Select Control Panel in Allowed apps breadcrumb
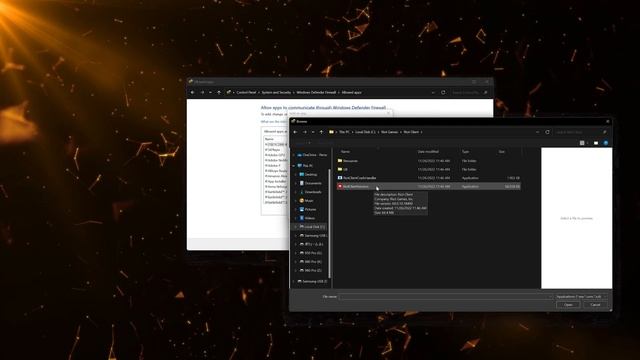This screenshot has height=360, width=640. pos(246,93)
